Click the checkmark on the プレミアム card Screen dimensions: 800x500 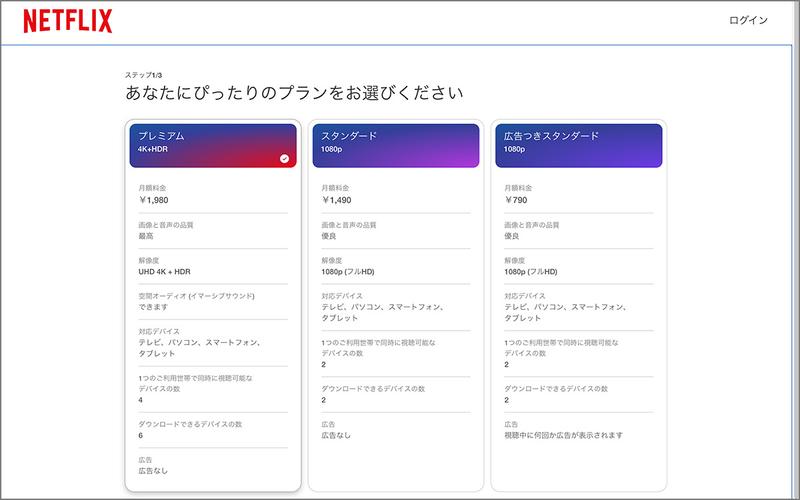click(x=284, y=159)
